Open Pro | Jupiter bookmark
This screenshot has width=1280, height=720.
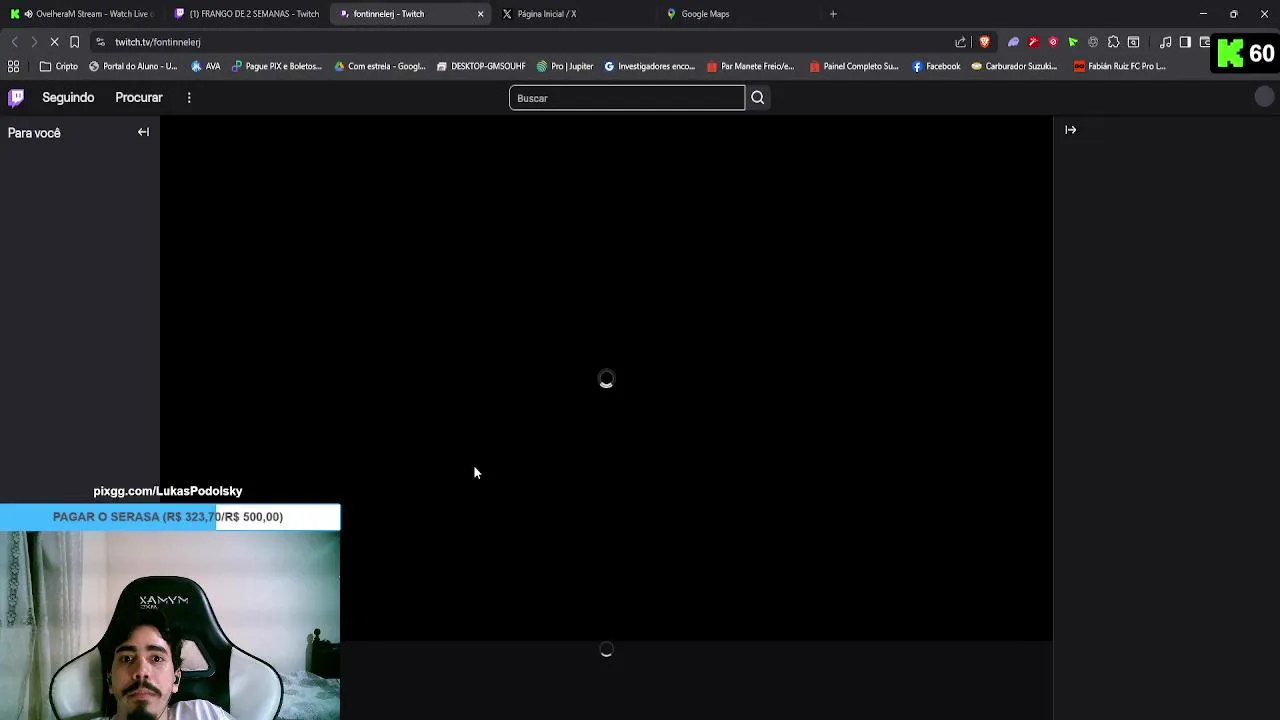coord(565,66)
